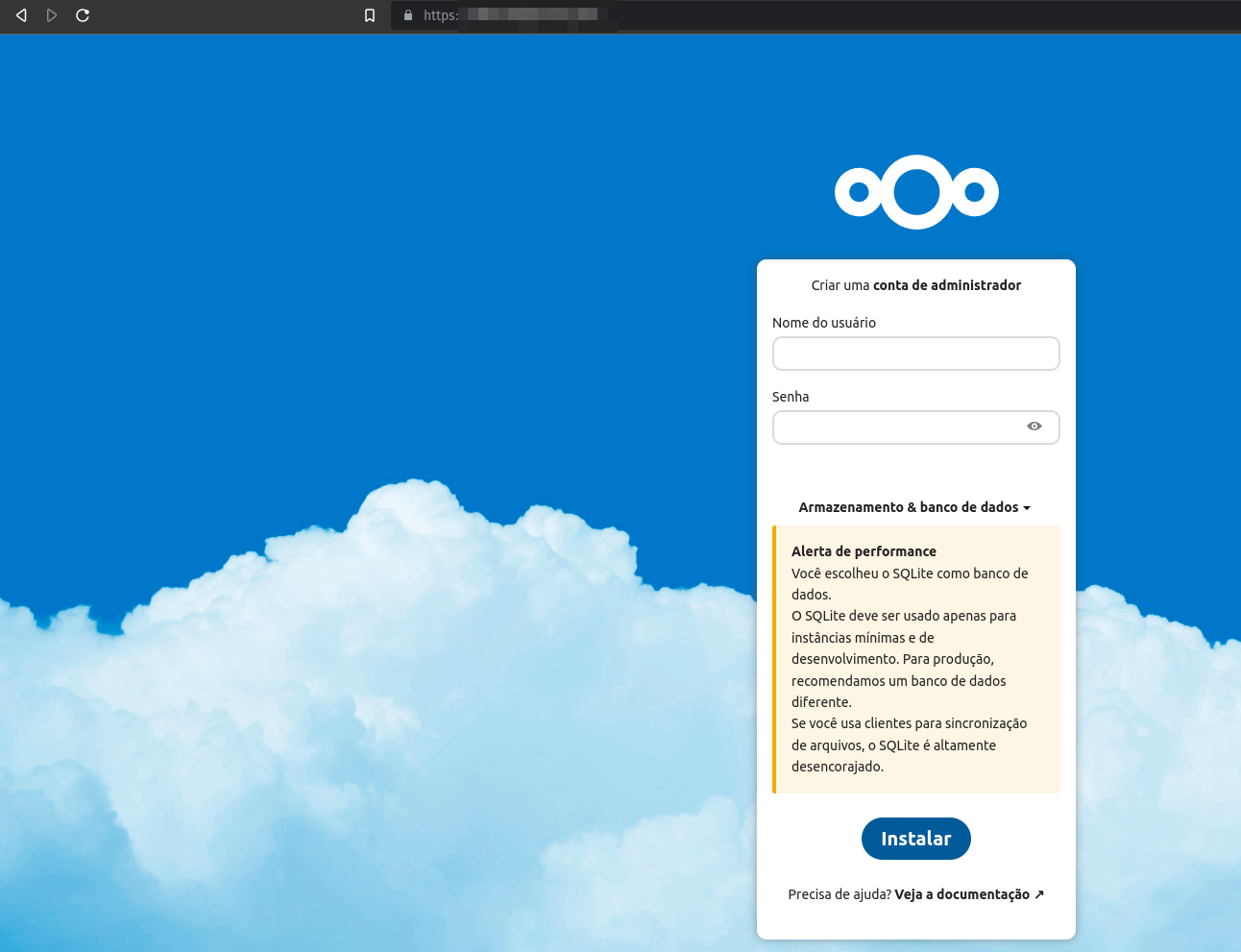Go back with the browser back arrow
The width and height of the screenshot is (1241, 952).
21,15
